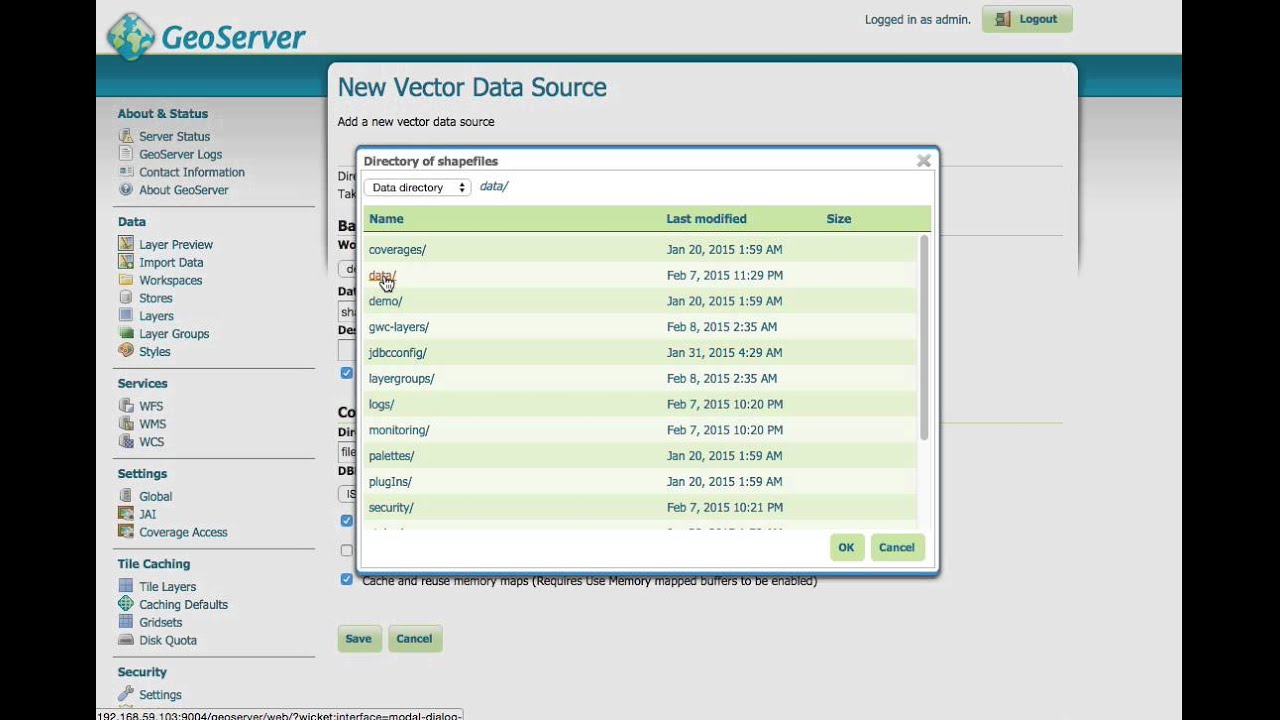This screenshot has height=720, width=1280.
Task: Click the Gridsets icon
Action: point(126,622)
